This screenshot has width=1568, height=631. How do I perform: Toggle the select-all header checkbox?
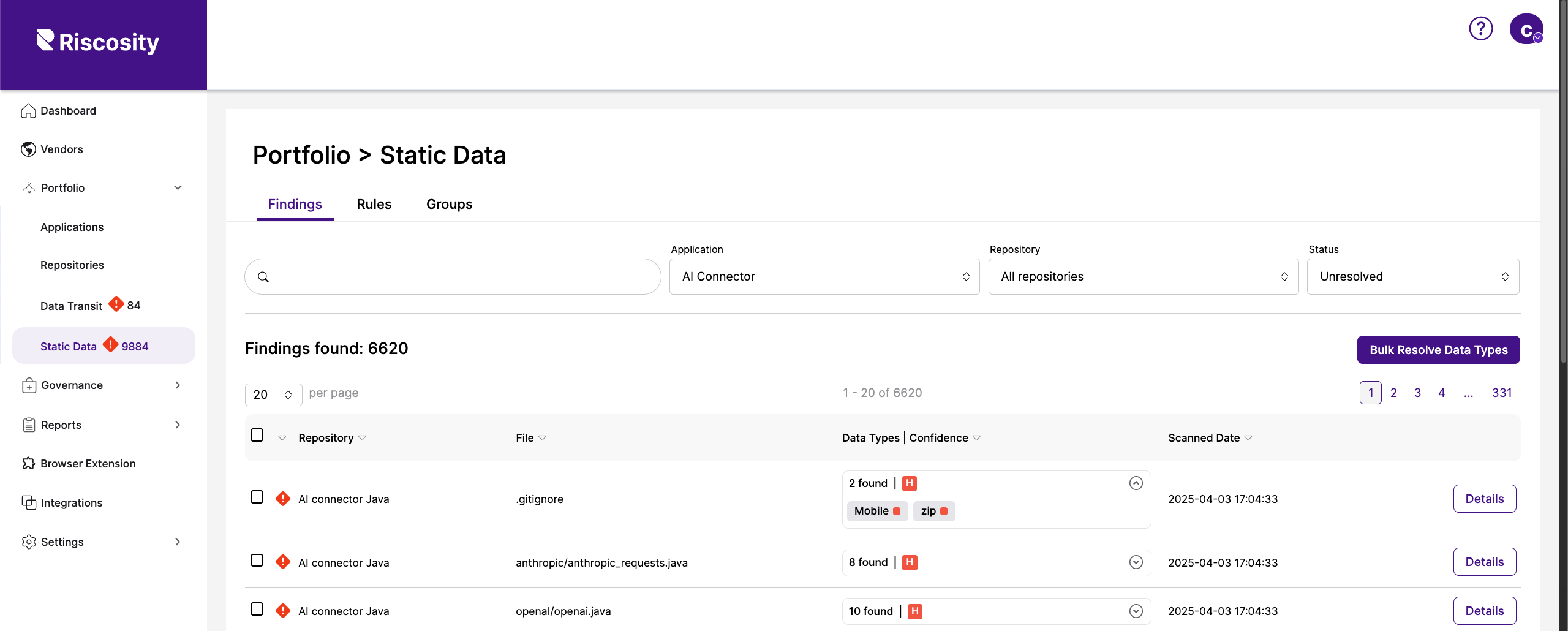point(257,436)
